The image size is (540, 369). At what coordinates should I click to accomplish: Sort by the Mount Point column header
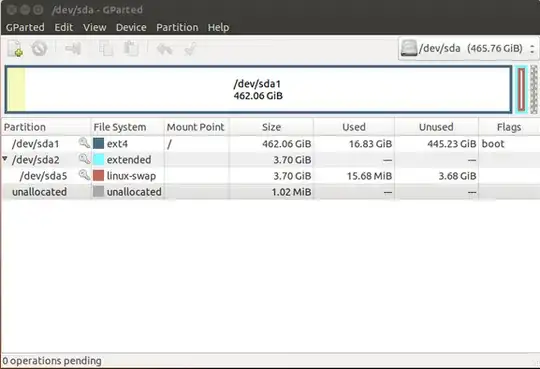click(197, 127)
